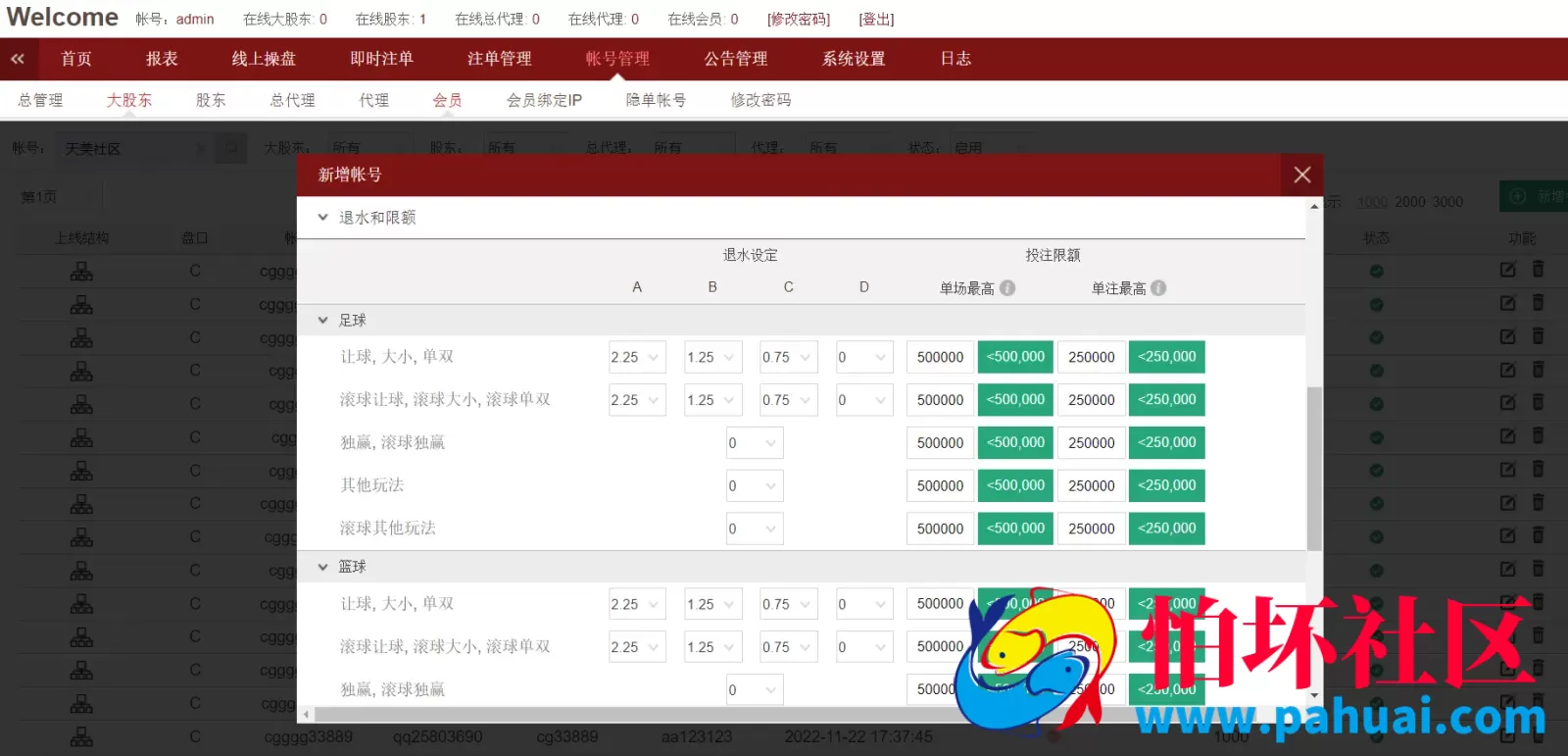Open dropdown for 足球 独赢, 滚球独赢
Viewport: 1568px width, 756px height.
click(755, 443)
